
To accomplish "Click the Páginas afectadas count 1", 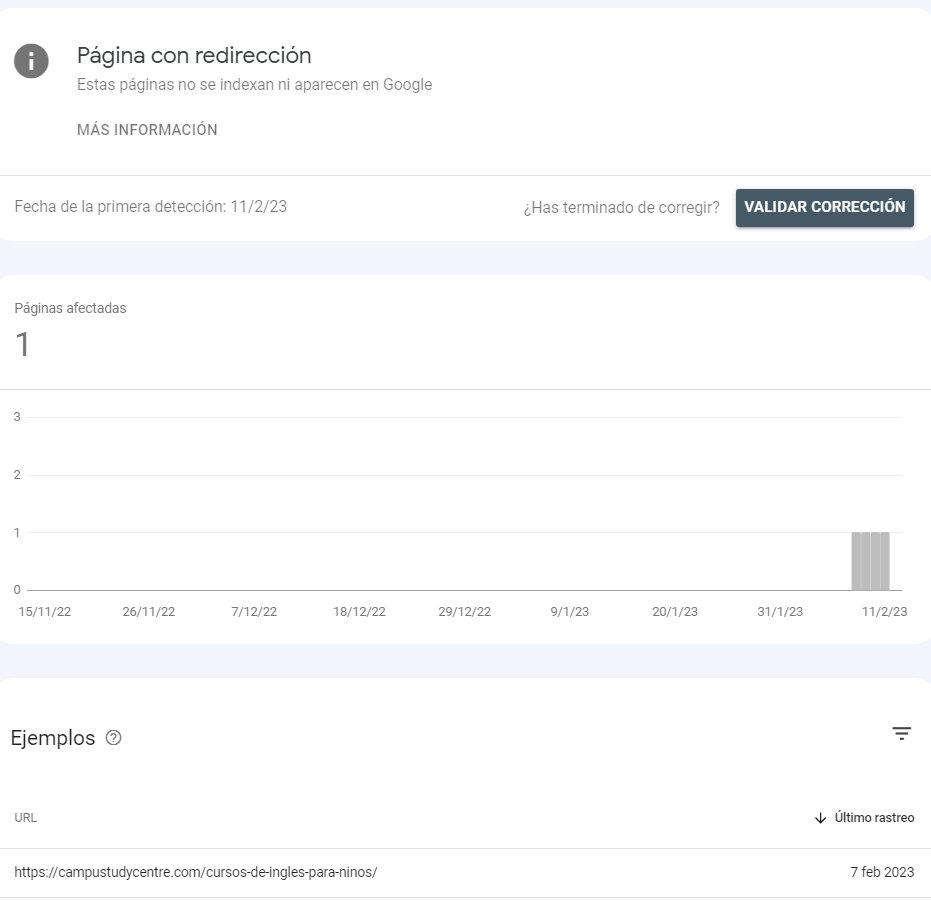I will point(23,345).
